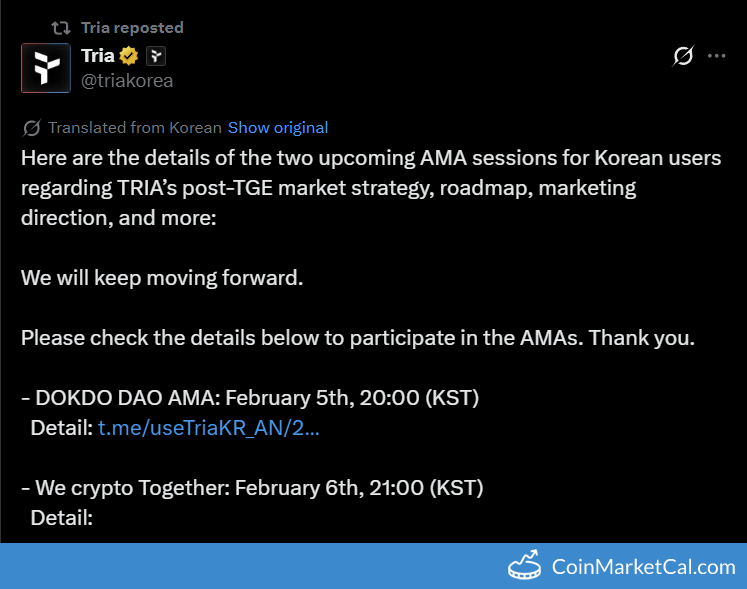Click the Tria reposted label
The height and width of the screenshot is (589, 747).
[133, 28]
